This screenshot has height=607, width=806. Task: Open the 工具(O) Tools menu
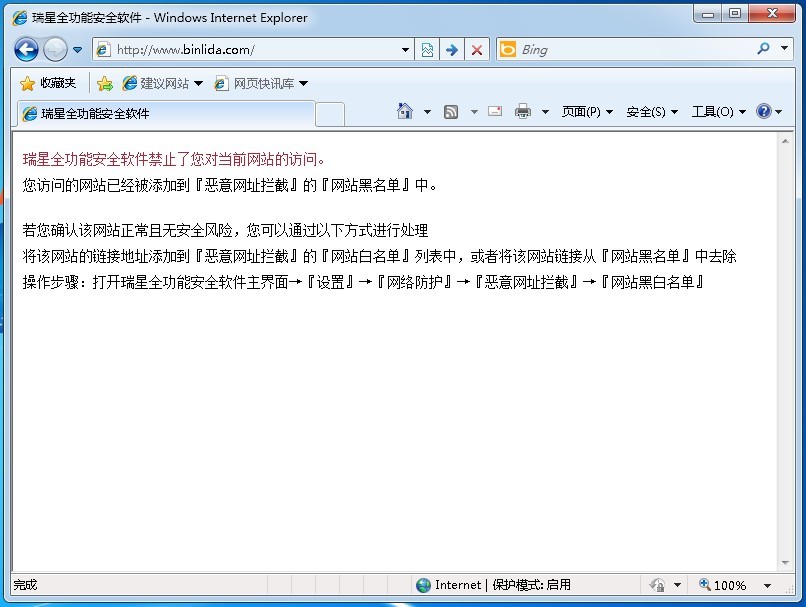[718, 112]
